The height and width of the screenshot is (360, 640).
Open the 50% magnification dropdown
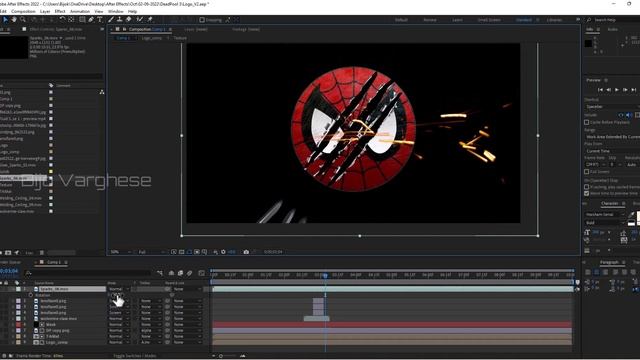click(x=120, y=252)
